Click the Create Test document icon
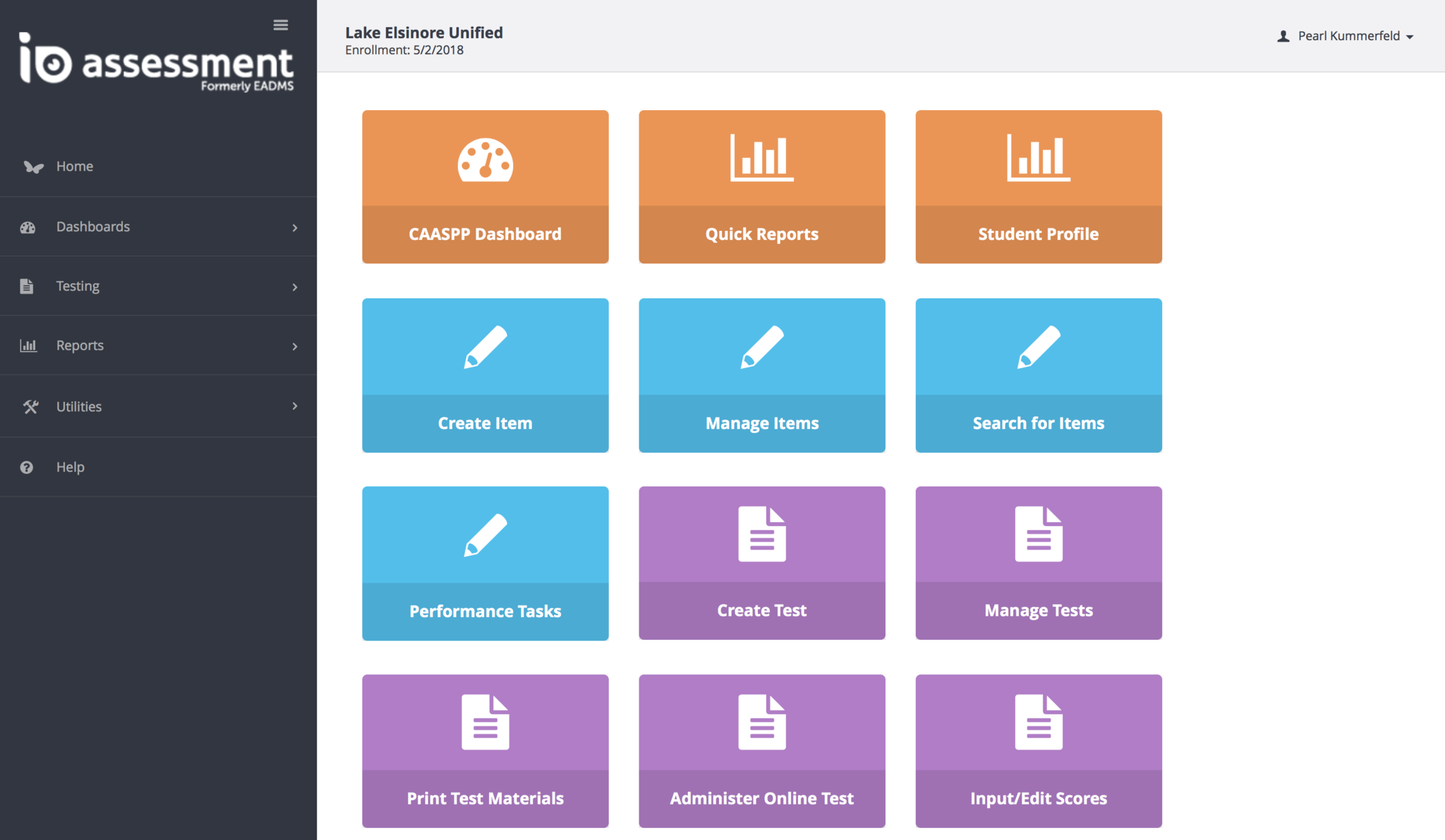 [761, 534]
